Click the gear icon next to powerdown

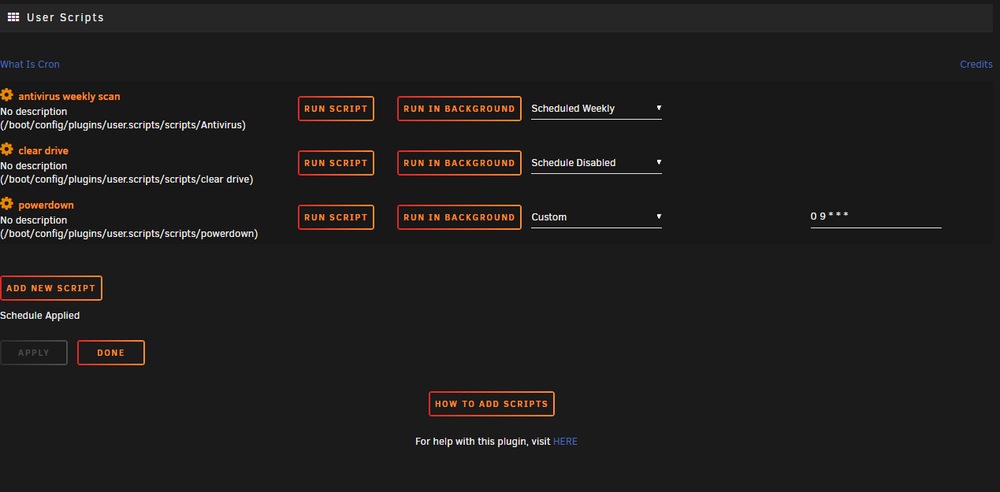coord(6,204)
